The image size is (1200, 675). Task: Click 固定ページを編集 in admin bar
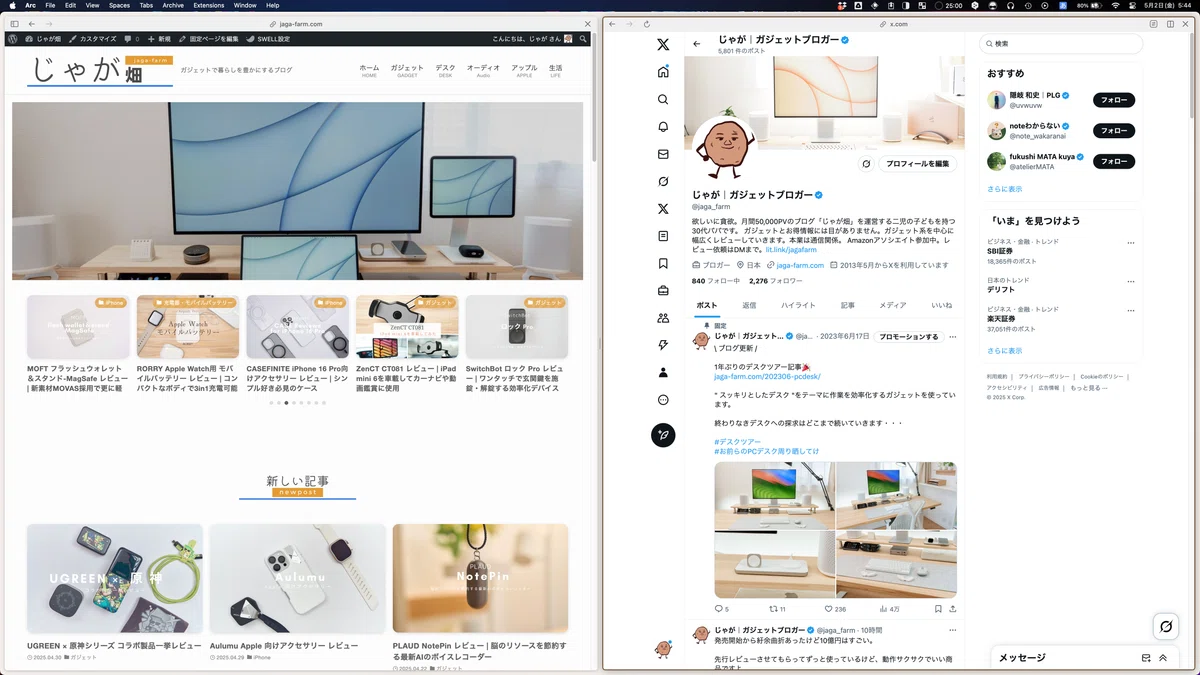pos(209,39)
